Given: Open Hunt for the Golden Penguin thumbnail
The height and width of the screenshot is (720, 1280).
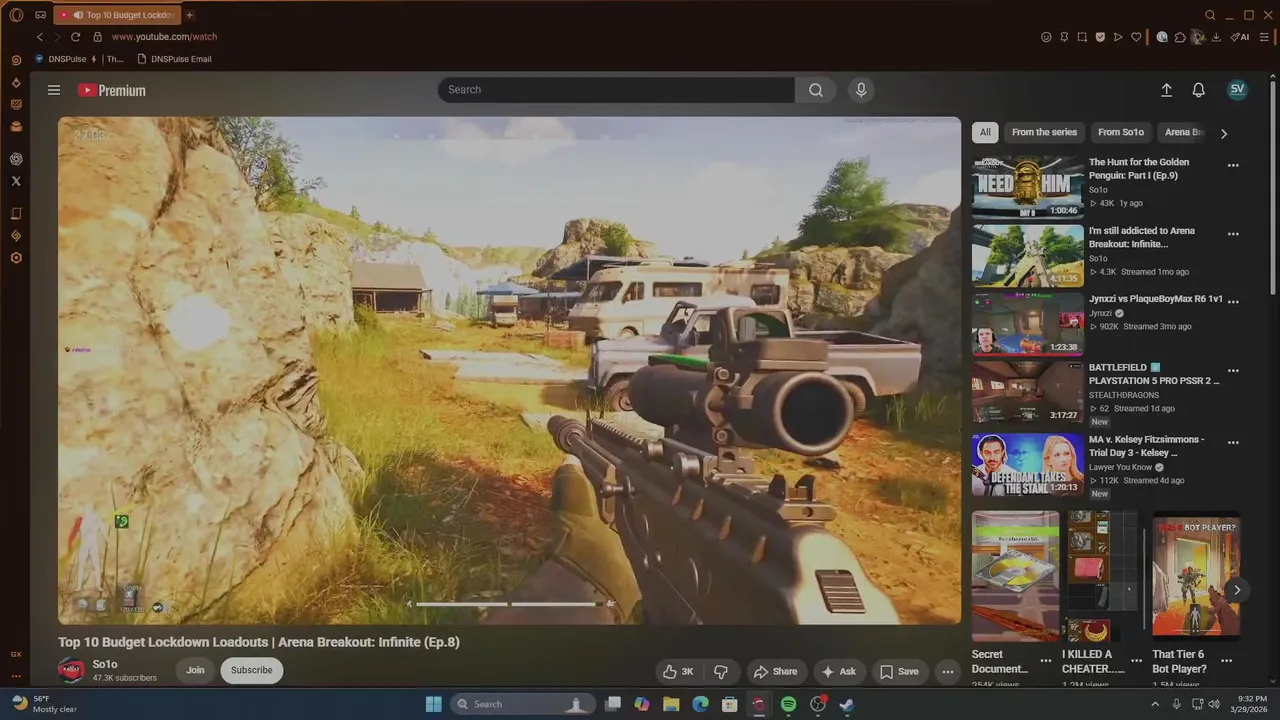Looking at the screenshot, I should tap(1028, 187).
